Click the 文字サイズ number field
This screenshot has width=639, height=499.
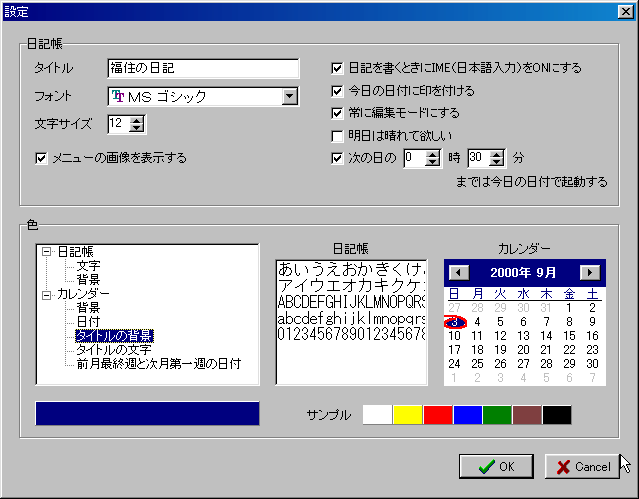click(119, 124)
